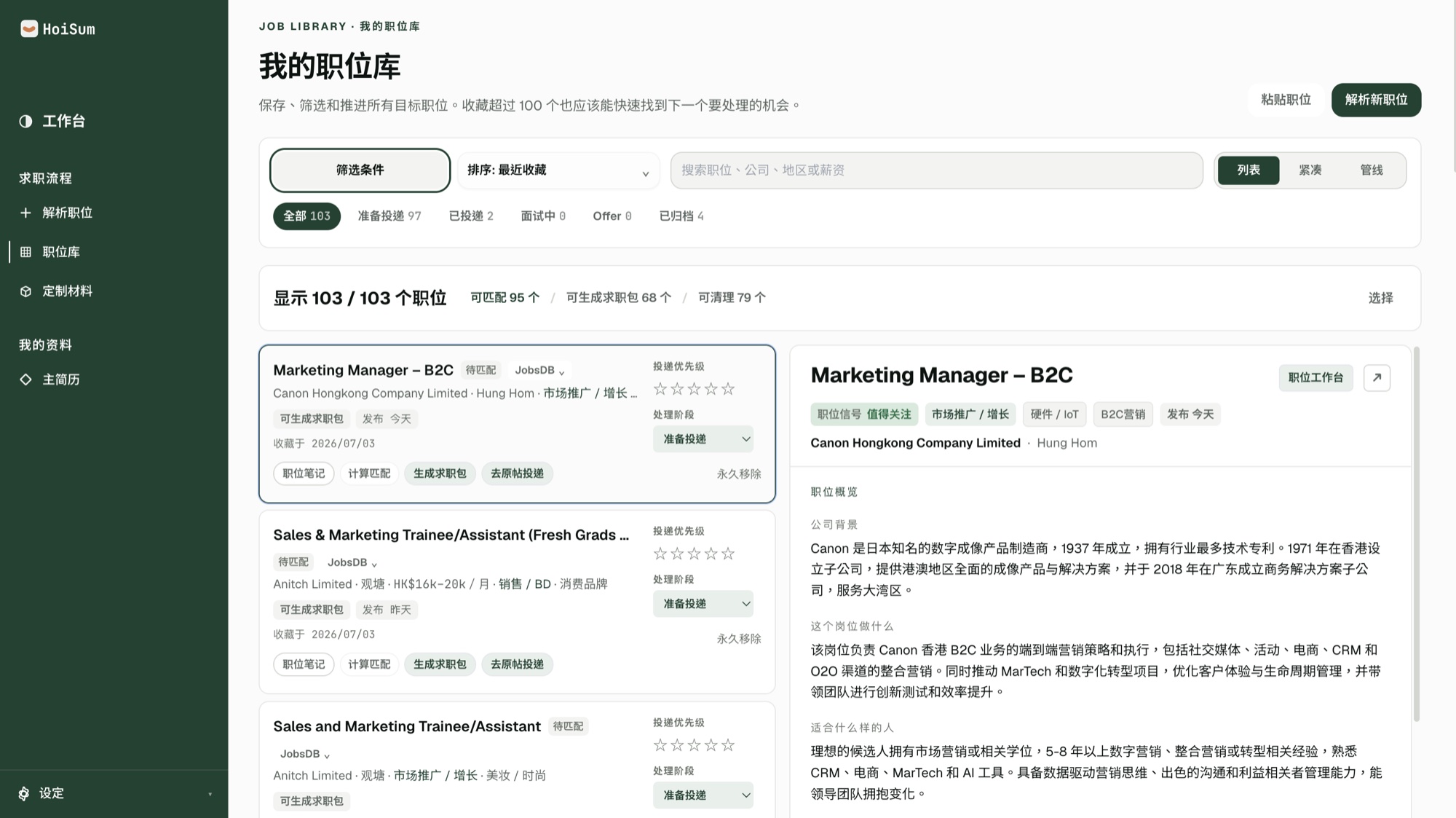Viewport: 1456px width, 818px height.
Task: Click 计算匹配 on Fresh Grads trainee card
Action: click(x=369, y=664)
